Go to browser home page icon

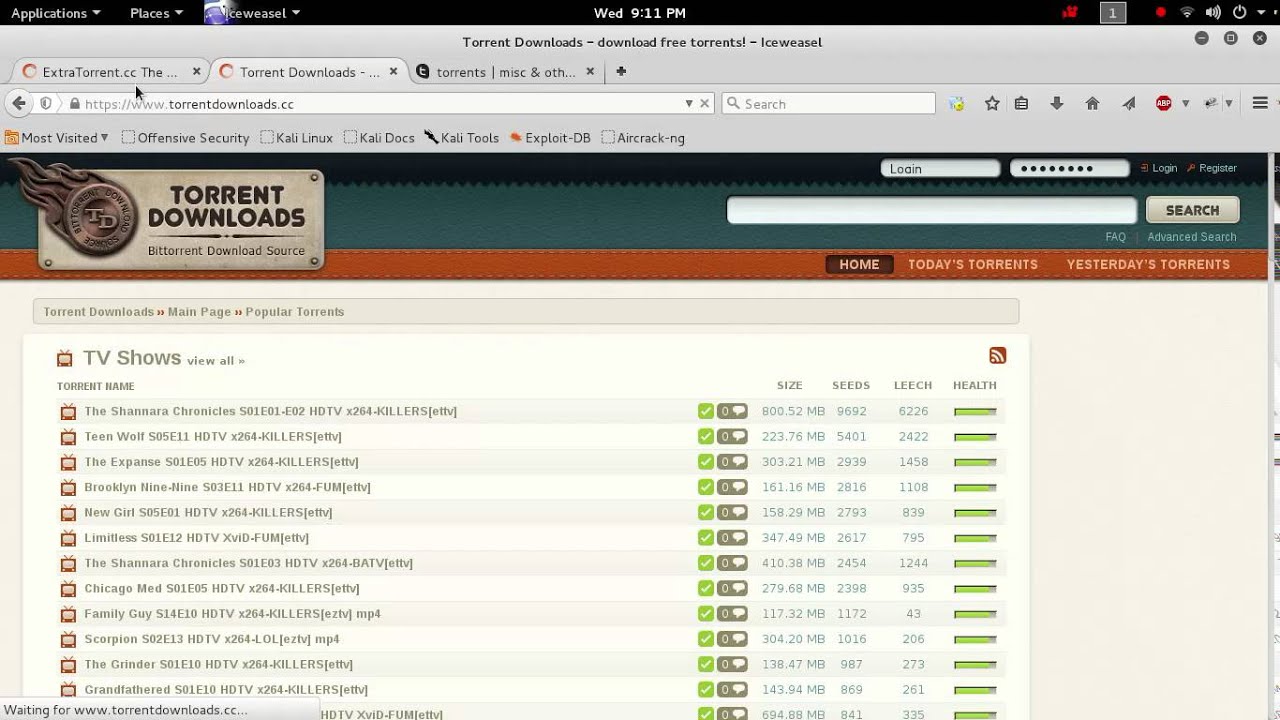click(1092, 103)
